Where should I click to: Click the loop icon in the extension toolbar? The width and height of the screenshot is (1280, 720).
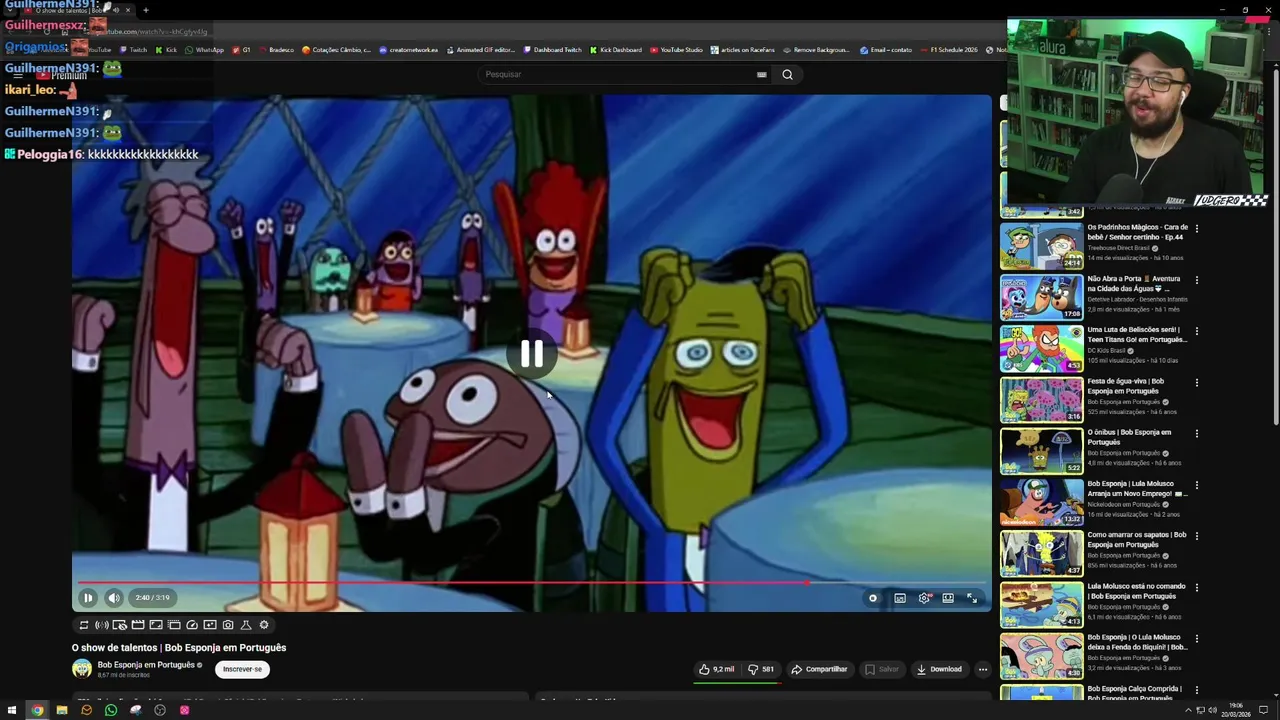[84, 625]
